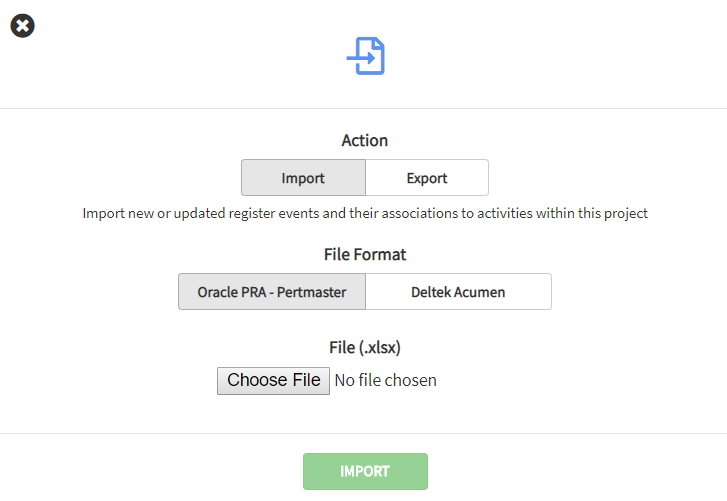
Task: Choose Oracle PRA - Pertmaster file format
Action: pyautogui.click(x=272, y=292)
